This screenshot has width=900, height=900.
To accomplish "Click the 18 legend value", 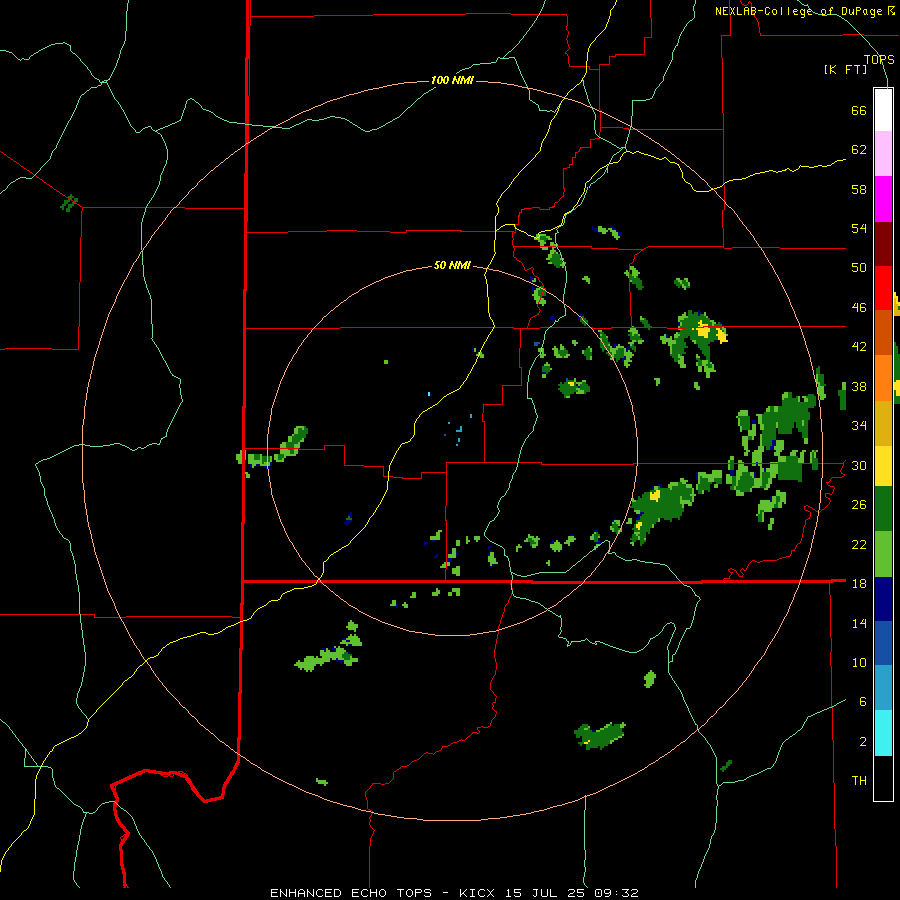I will (859, 584).
